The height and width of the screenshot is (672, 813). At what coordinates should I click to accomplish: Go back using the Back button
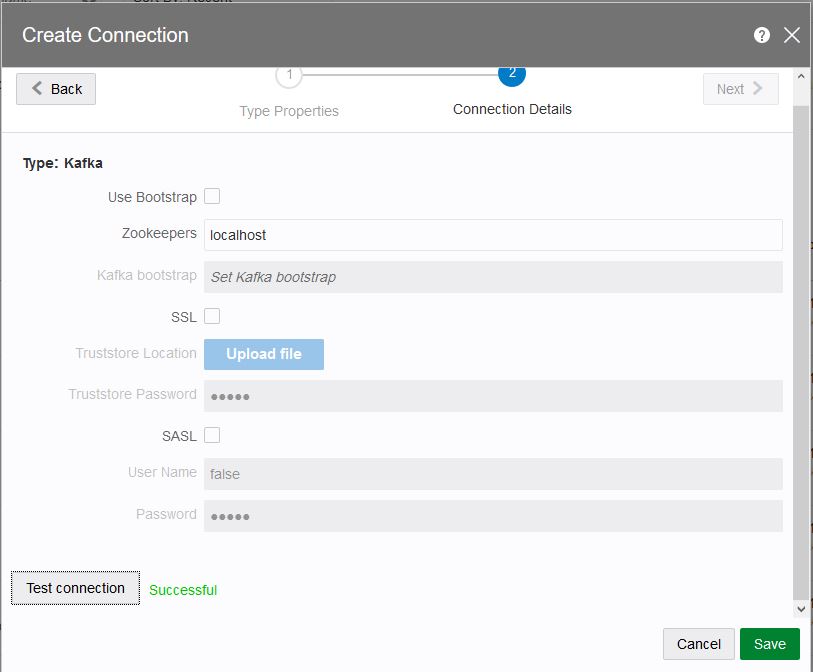56,89
